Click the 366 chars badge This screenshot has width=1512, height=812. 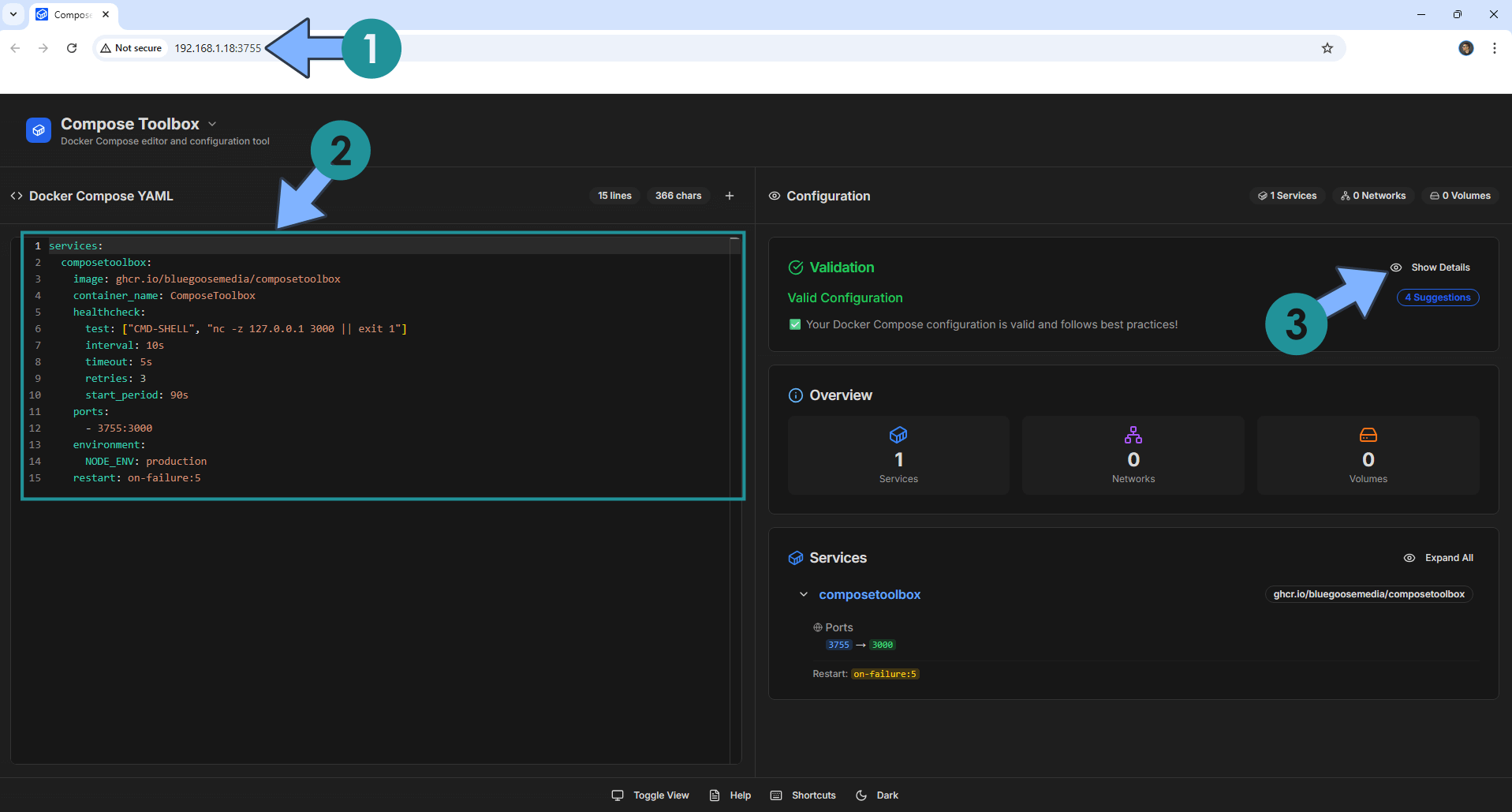(678, 196)
